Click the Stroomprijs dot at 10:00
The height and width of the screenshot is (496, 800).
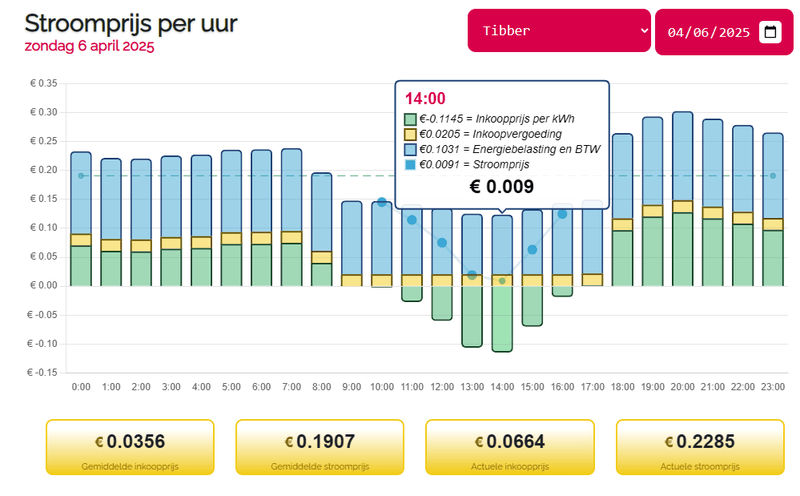click(x=381, y=202)
